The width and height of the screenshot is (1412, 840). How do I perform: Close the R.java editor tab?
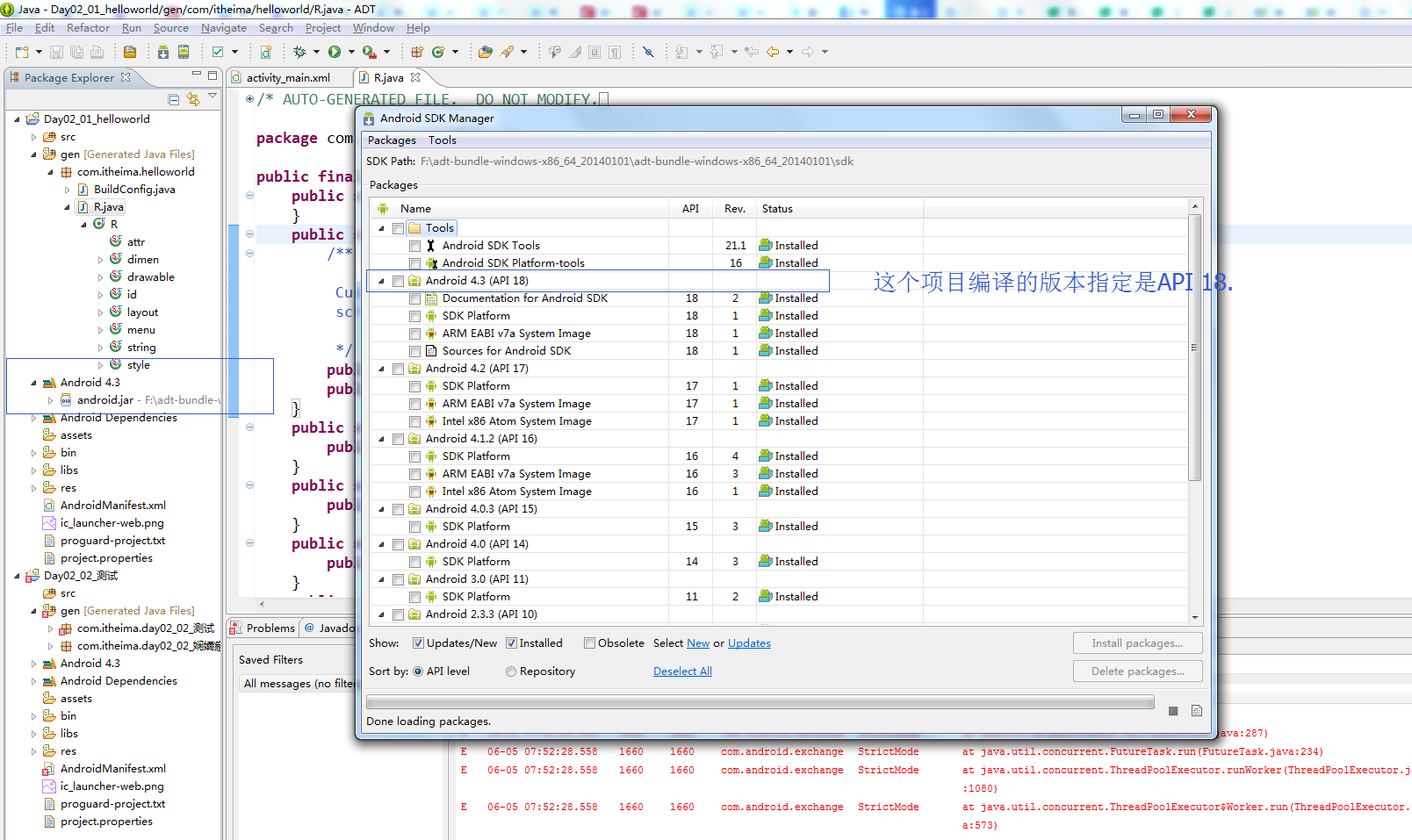[x=415, y=77]
